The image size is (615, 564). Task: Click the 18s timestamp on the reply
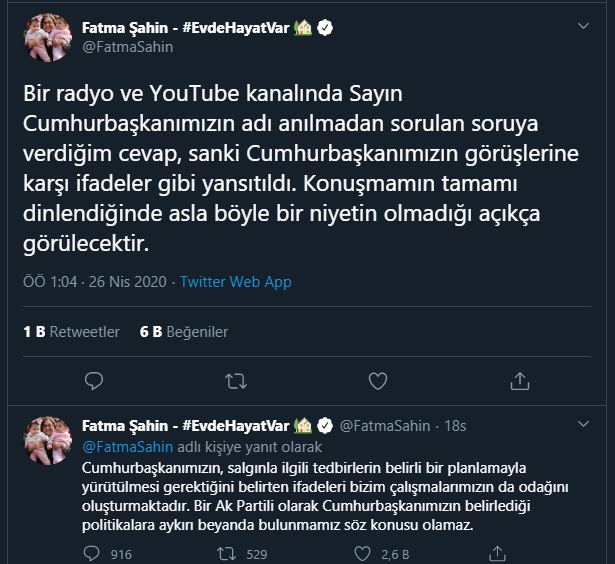click(455, 426)
